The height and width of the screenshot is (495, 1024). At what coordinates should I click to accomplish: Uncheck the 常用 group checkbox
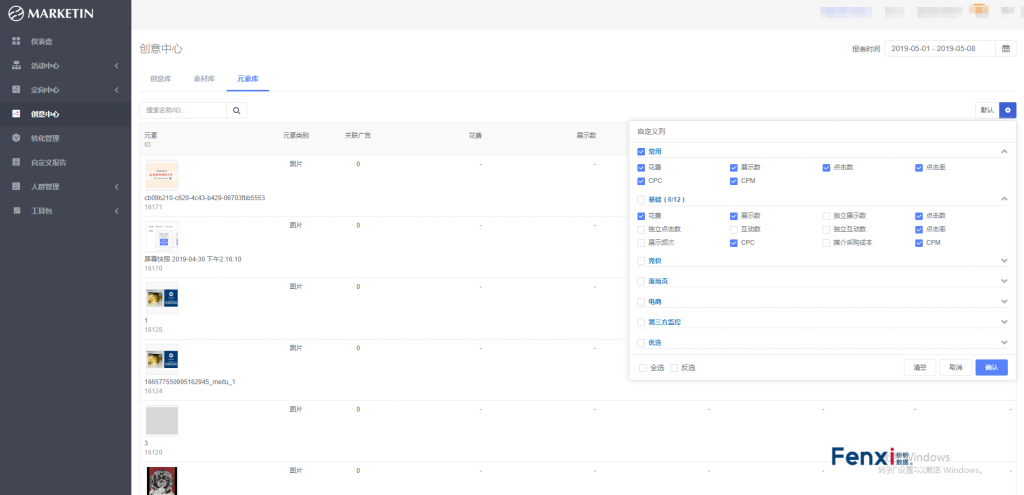click(641, 152)
